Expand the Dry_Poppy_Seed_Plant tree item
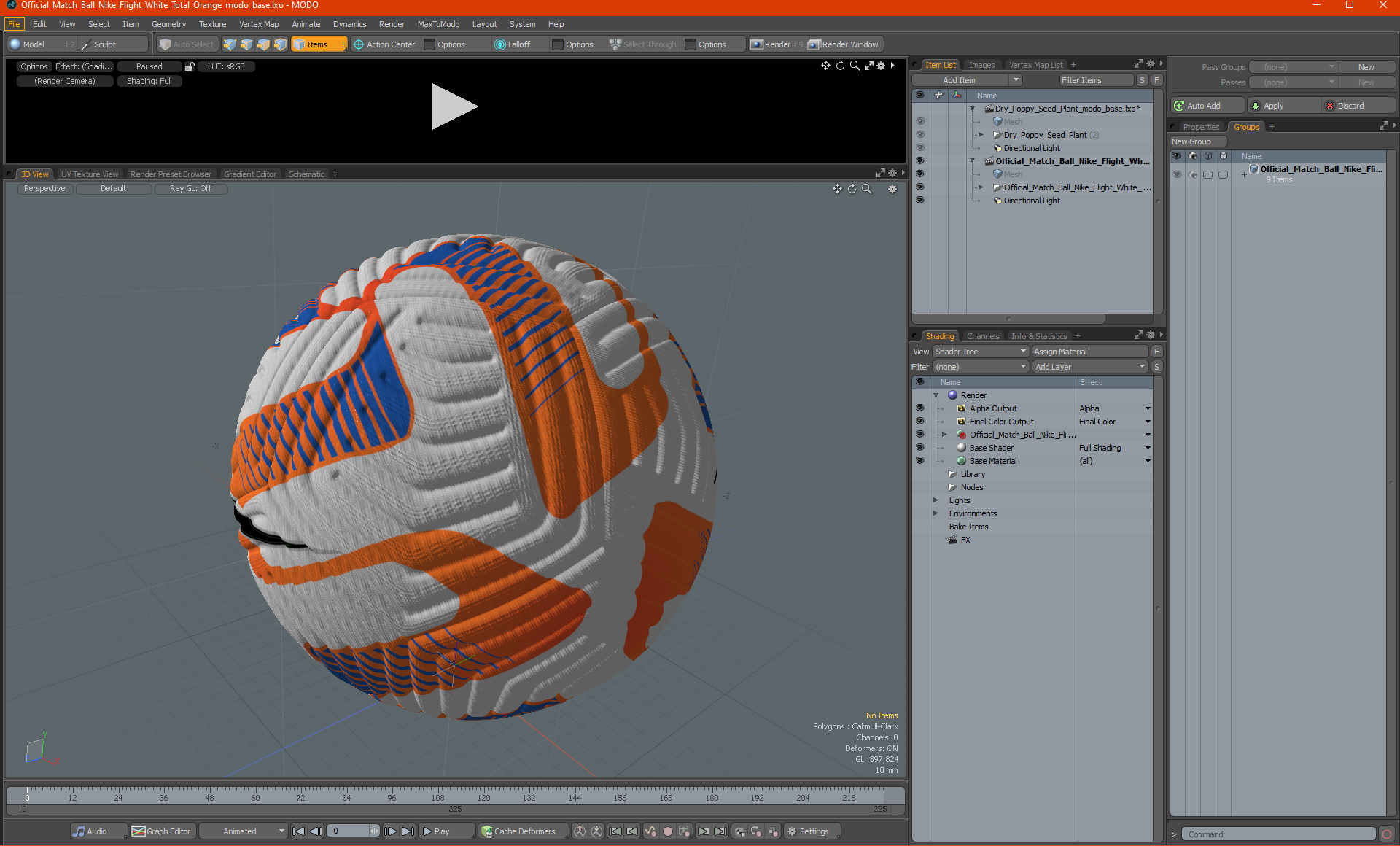Screen dimensions: 1400x846 point(981,135)
